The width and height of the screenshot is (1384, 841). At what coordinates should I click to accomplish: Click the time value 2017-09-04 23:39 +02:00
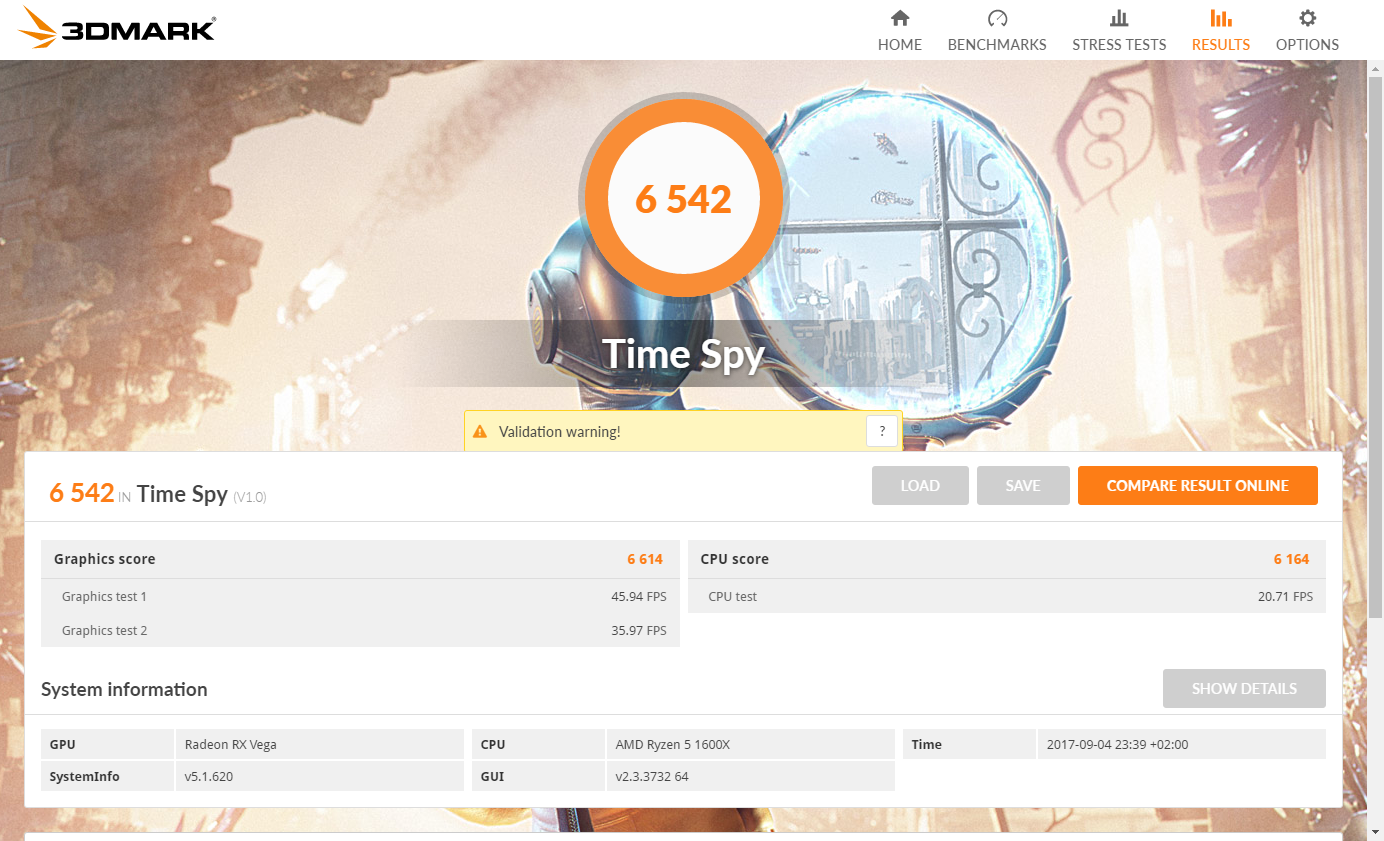[x=1117, y=744]
